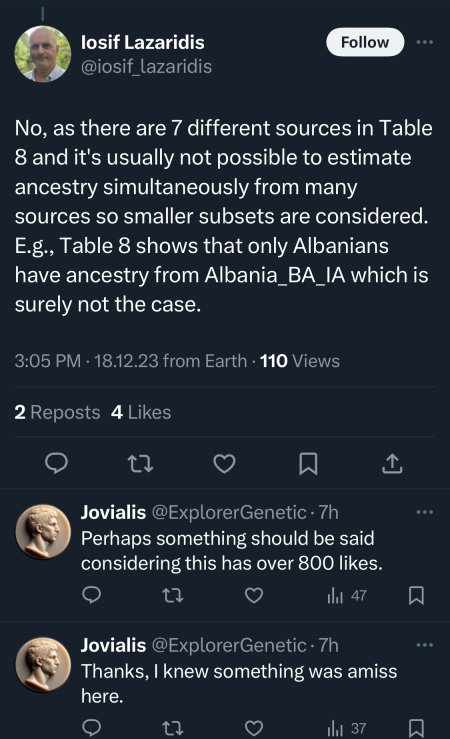Viewport: 450px width, 739px height.
Task: View analytics showing 47 views
Action: 347,596
